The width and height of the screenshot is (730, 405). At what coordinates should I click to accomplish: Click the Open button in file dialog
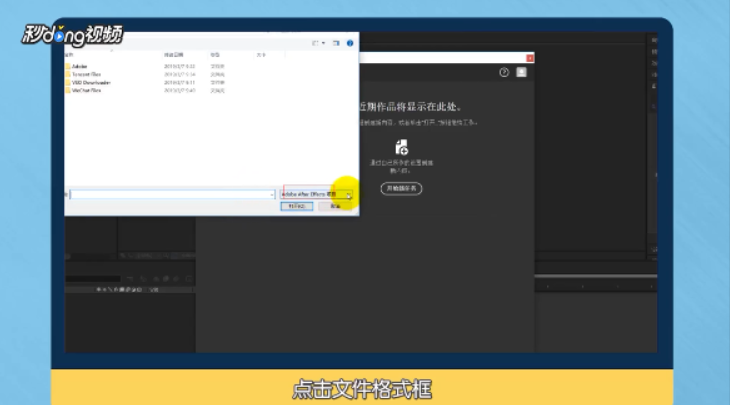(x=297, y=206)
